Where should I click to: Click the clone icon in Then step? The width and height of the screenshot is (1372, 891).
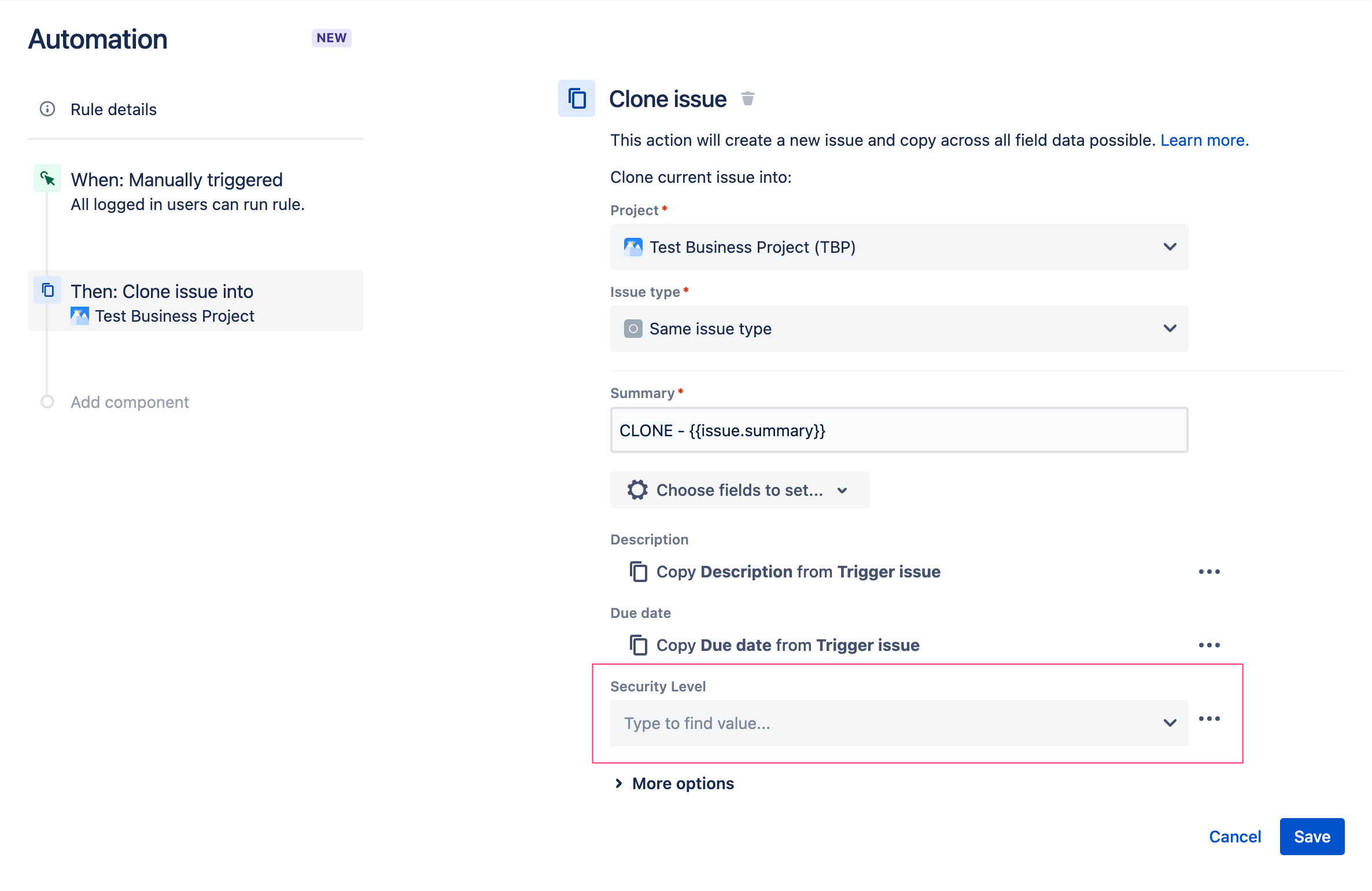pos(47,290)
